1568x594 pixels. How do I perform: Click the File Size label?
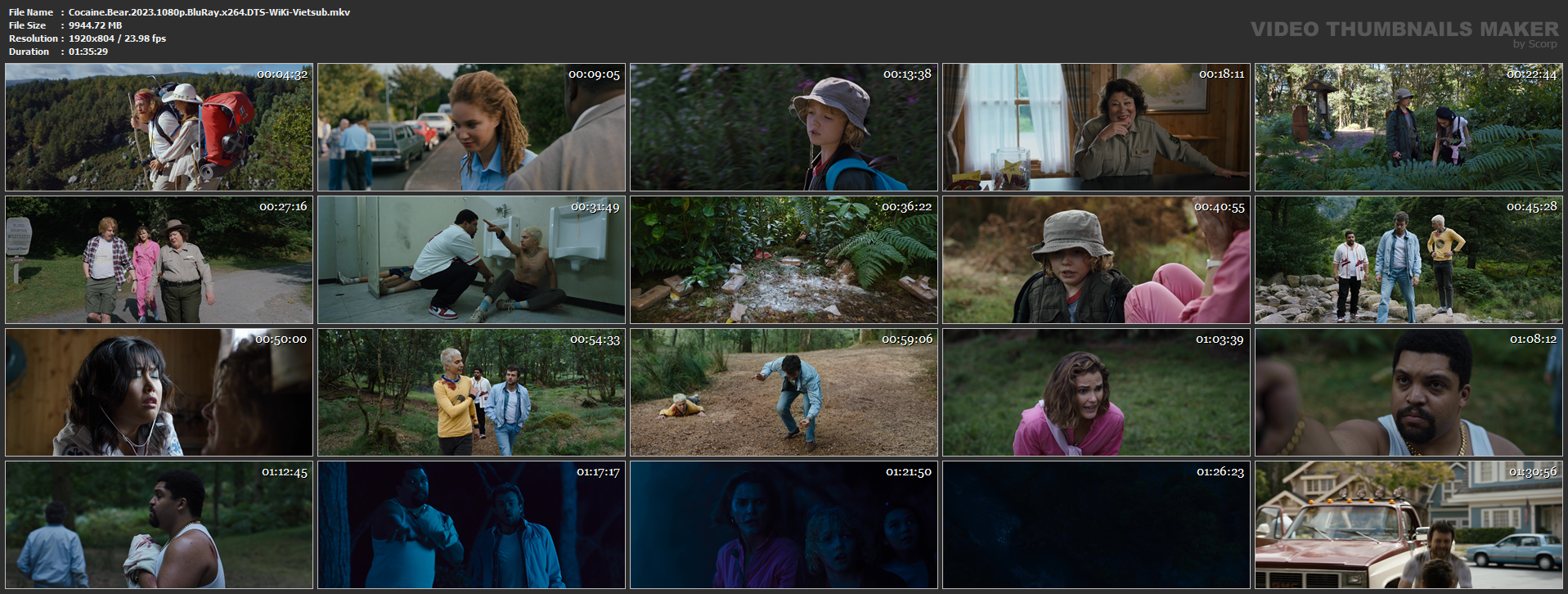tap(28, 25)
